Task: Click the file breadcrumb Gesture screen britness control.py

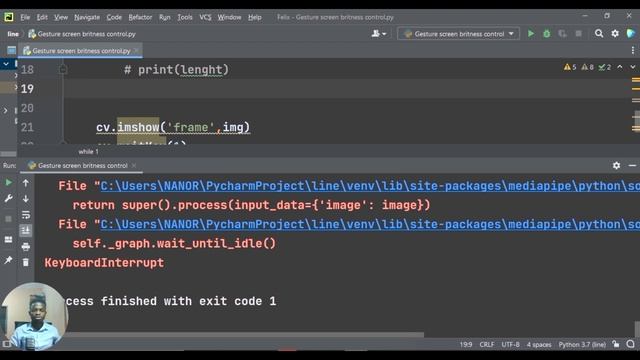Action: pos(82,34)
